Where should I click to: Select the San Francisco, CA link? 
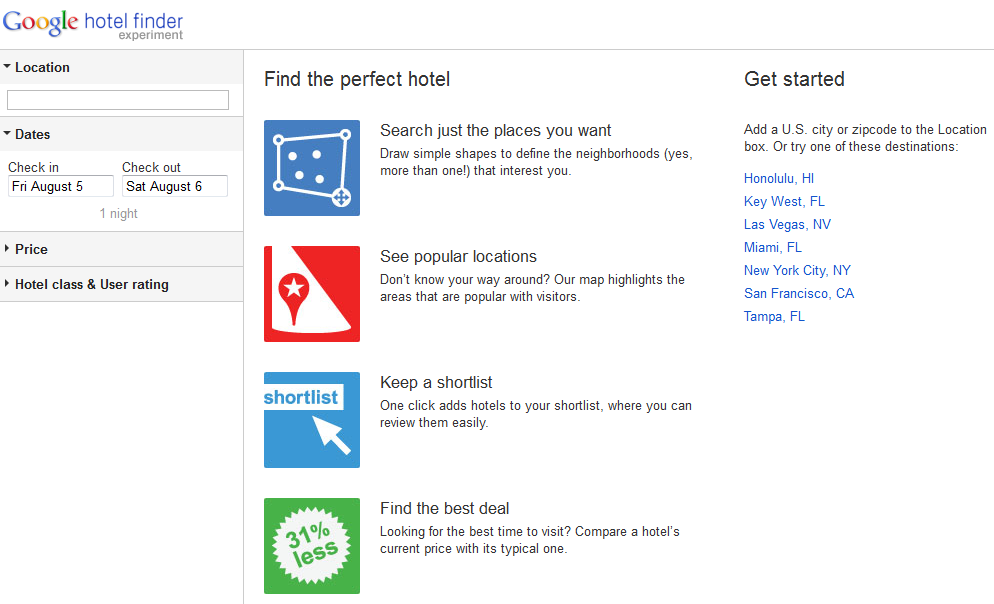[799, 294]
